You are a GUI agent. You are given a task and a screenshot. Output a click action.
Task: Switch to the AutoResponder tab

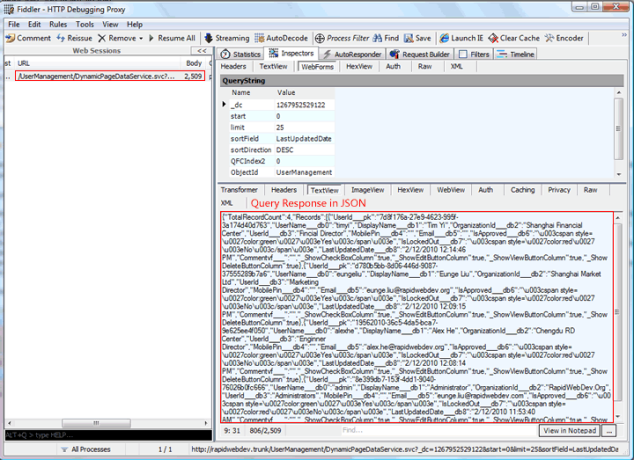352,54
